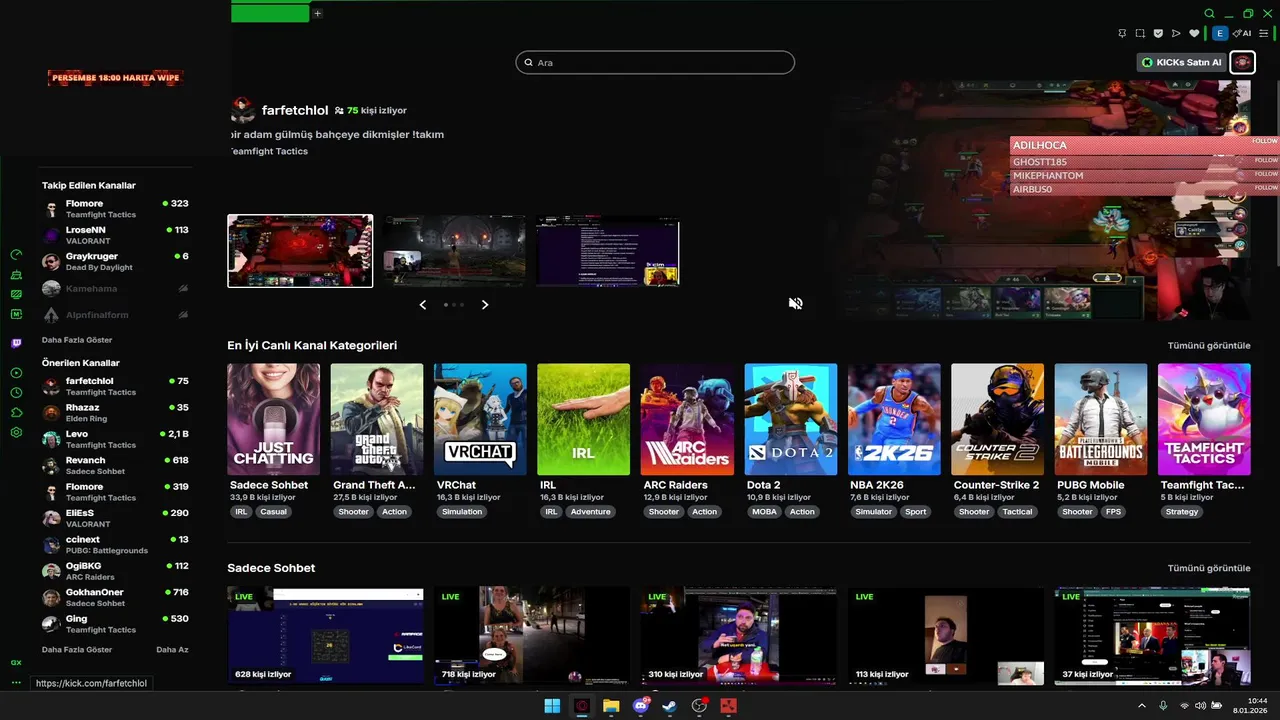Open Twitch panel in Opera sidebar
Viewport: 1280px width, 720px height.
[x=16, y=343]
